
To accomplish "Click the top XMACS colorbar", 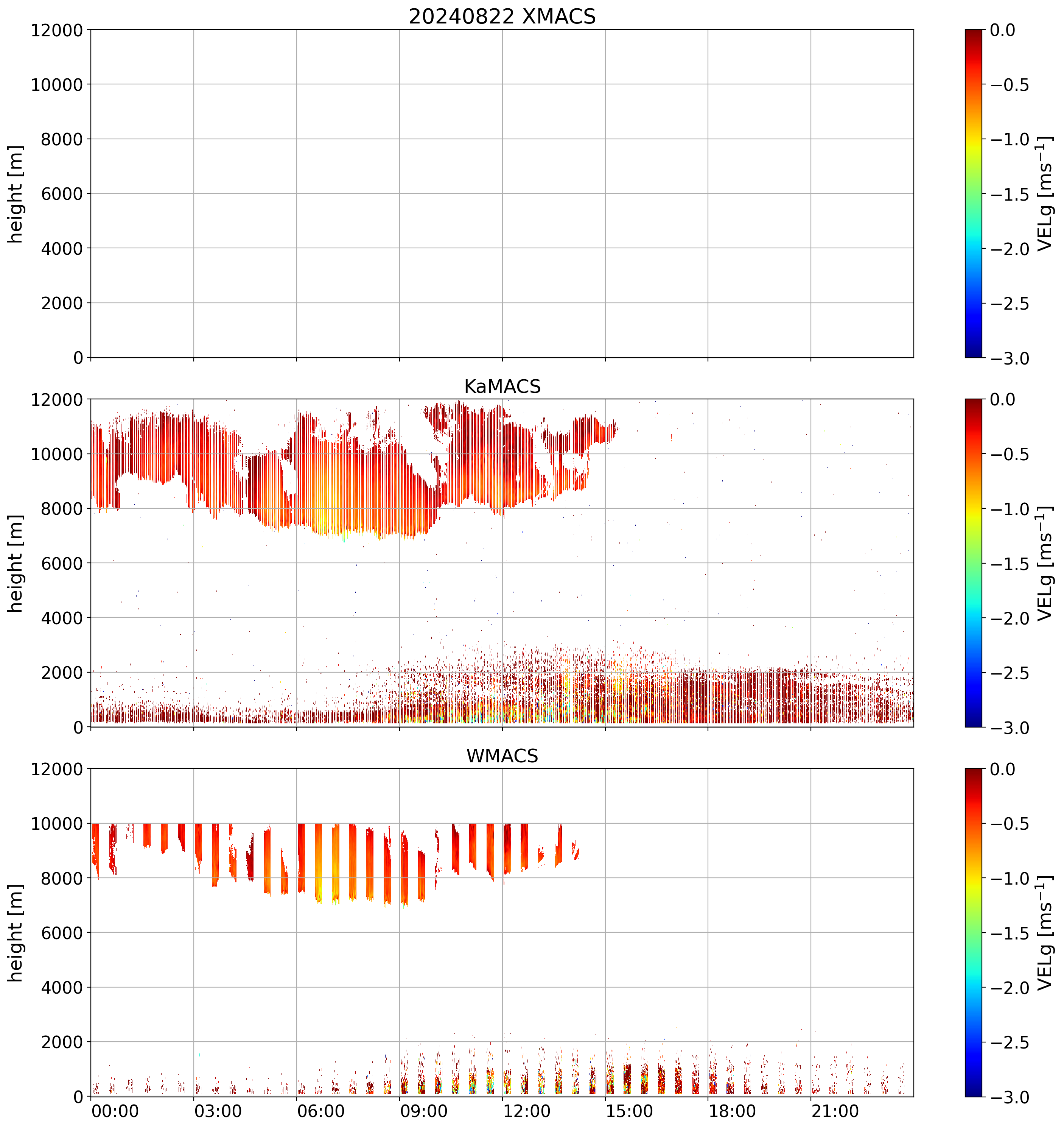I will point(973,193).
